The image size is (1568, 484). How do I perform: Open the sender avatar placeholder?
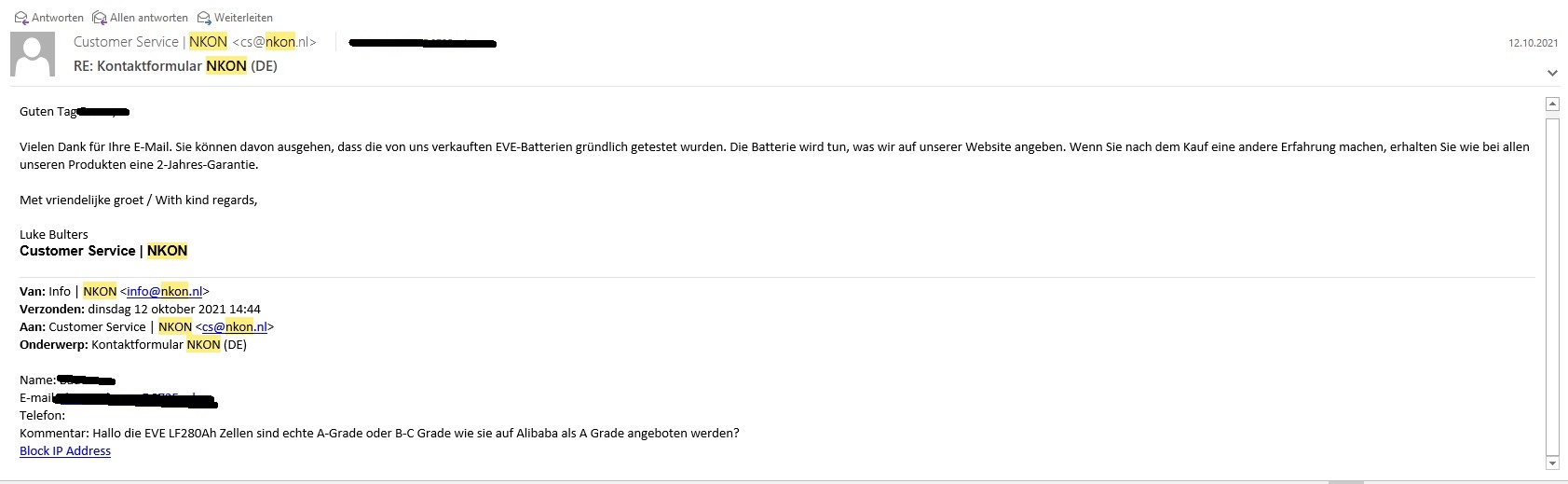point(33,54)
